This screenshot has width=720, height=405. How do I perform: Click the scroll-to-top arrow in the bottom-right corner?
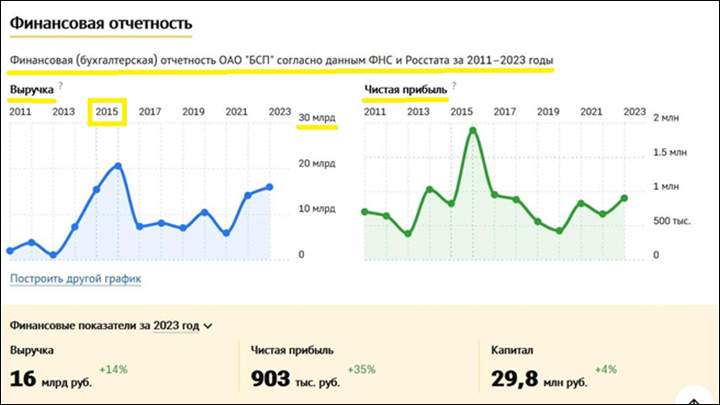[700, 397]
